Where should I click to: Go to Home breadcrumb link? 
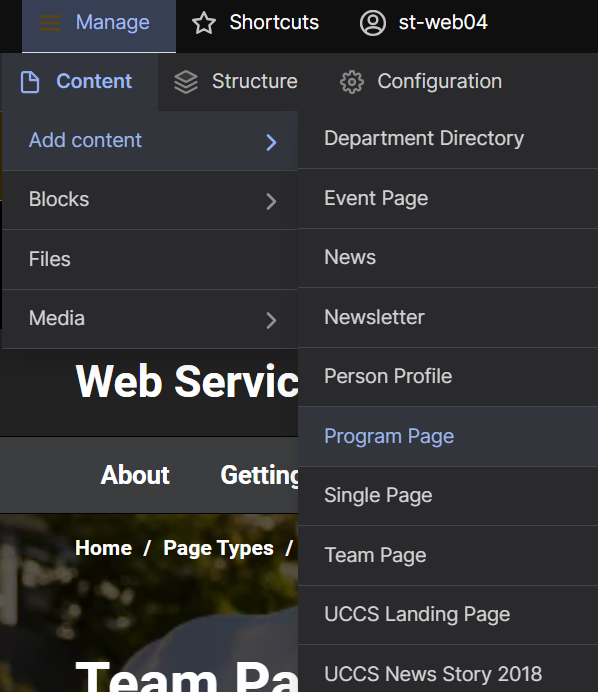pyautogui.click(x=103, y=548)
